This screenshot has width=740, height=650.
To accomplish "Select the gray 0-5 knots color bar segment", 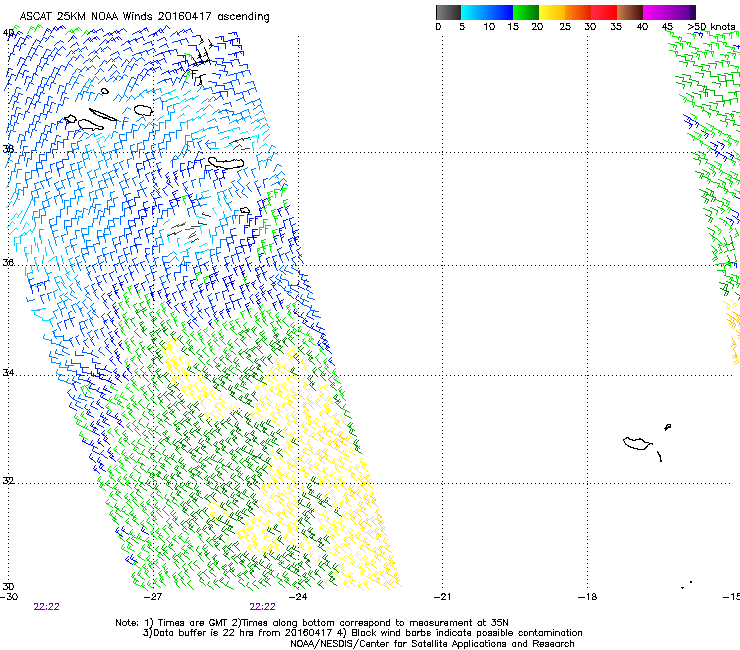I will pos(448,12).
